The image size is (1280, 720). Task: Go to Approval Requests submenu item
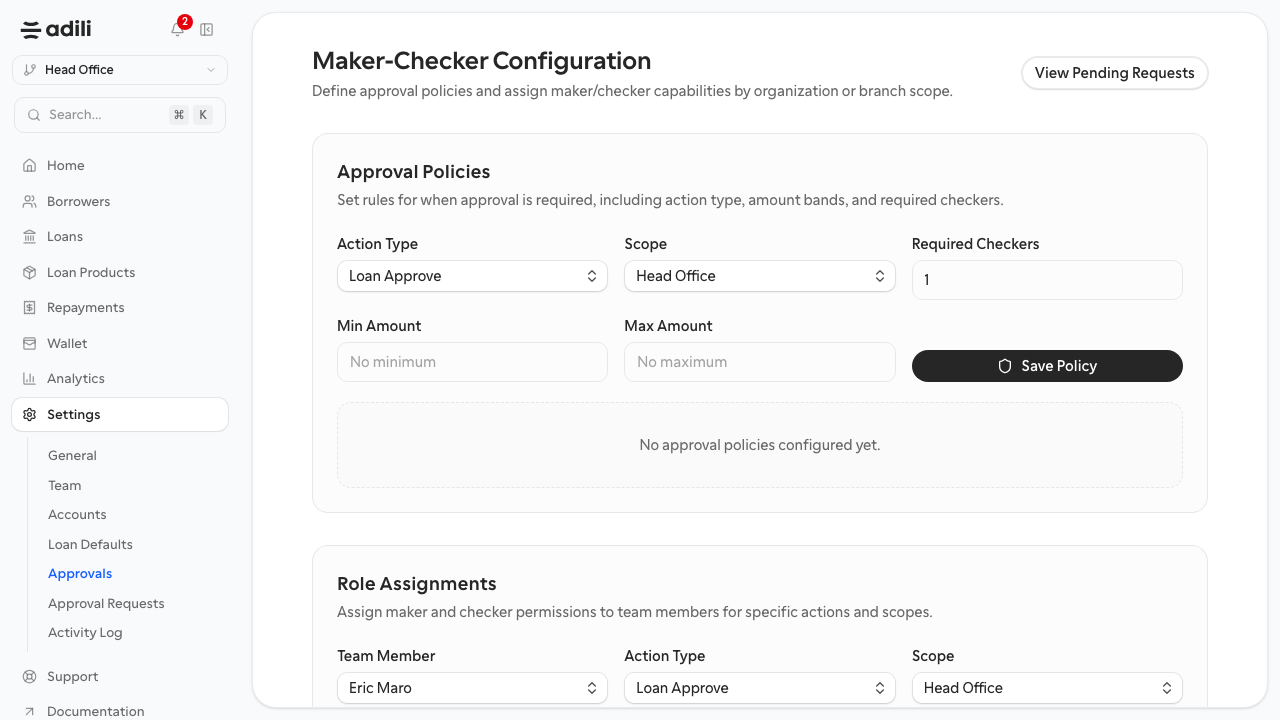click(x=106, y=604)
